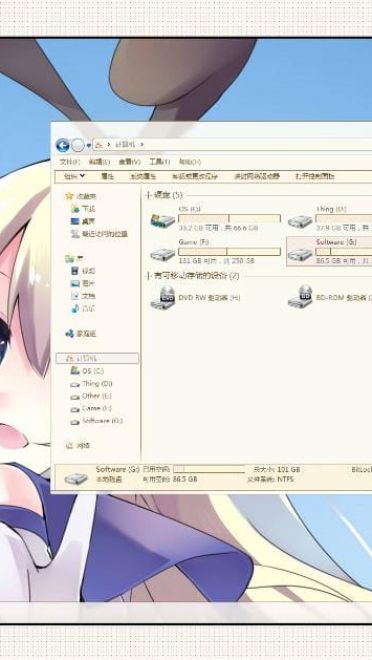The height and width of the screenshot is (660, 372).
Task: Click the greyed Forward navigation button
Action: click(x=77, y=146)
